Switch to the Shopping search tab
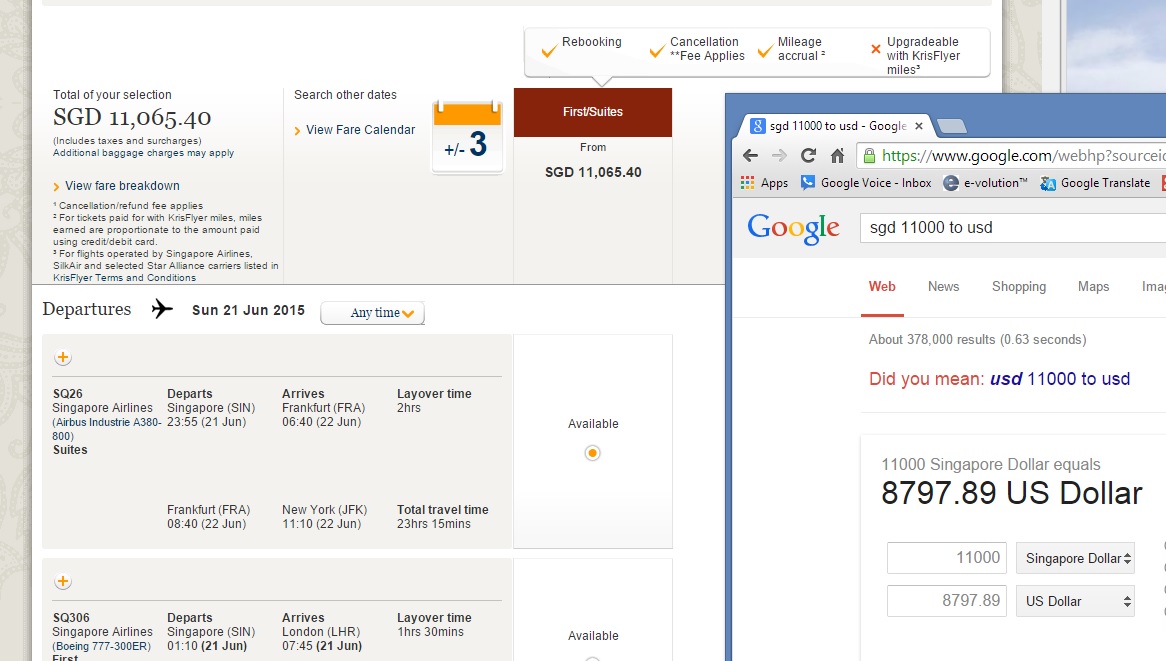1166x661 pixels. pyautogui.click(x=1018, y=287)
